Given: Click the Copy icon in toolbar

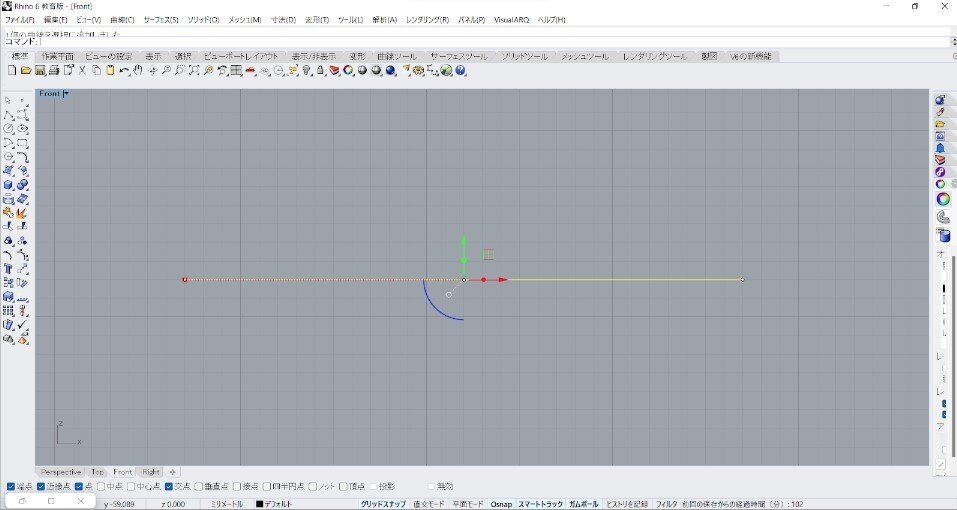Looking at the screenshot, I should pyautogui.click(x=96, y=70).
